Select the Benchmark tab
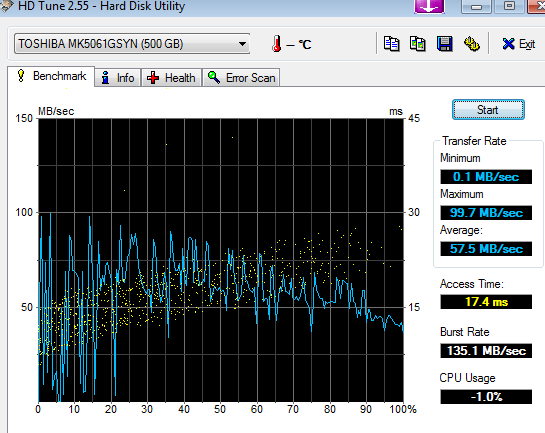The image size is (545, 433). 51,76
